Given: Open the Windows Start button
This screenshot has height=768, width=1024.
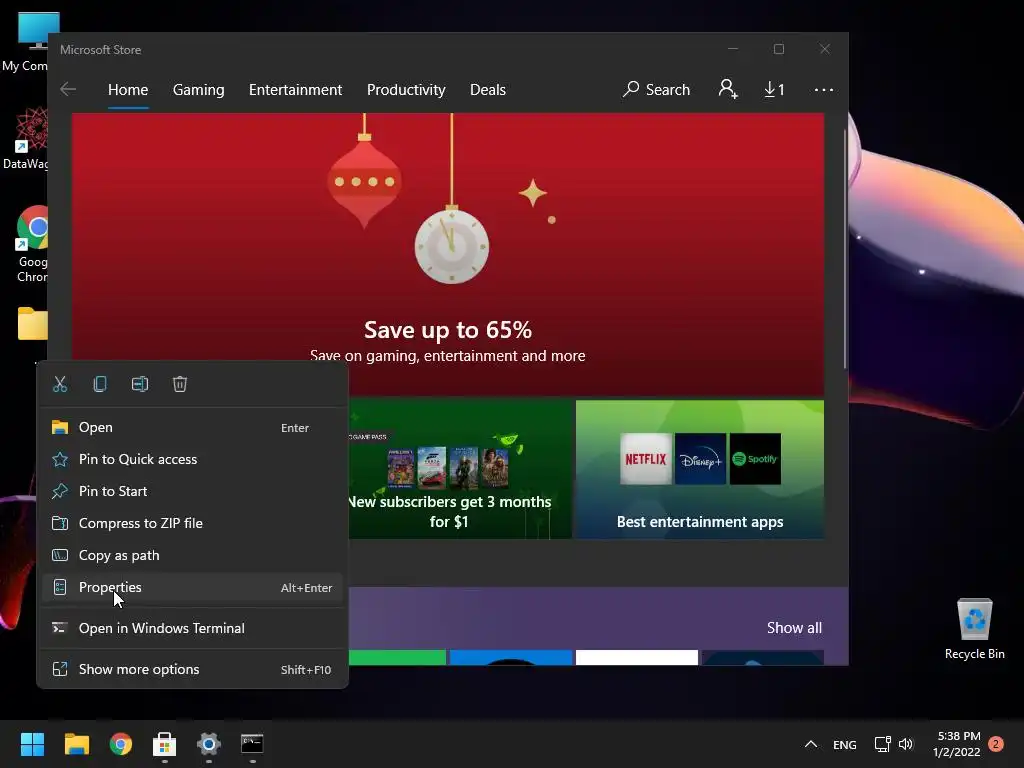Looking at the screenshot, I should (x=32, y=744).
